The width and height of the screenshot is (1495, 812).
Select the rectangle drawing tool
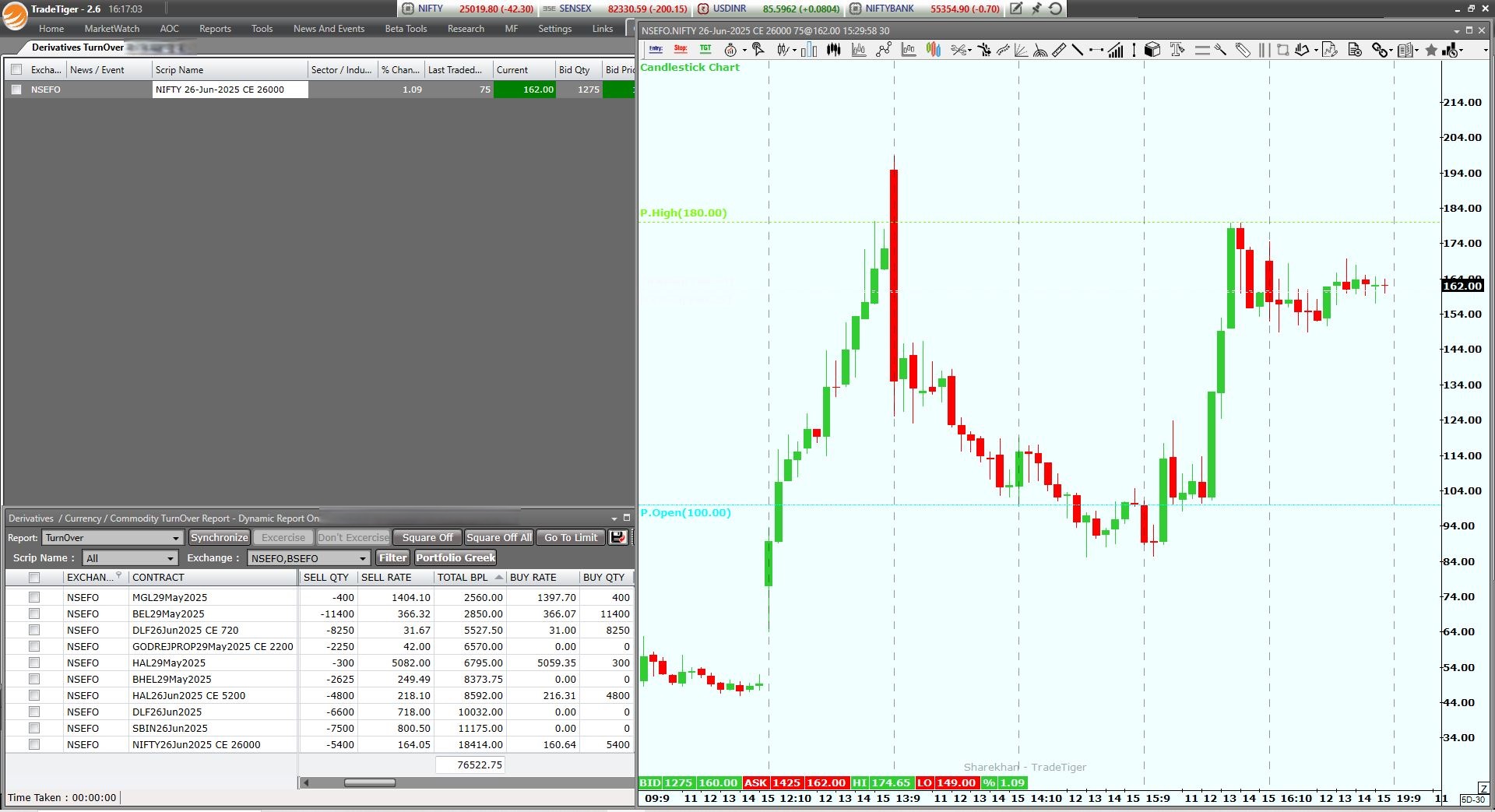pos(1283,50)
